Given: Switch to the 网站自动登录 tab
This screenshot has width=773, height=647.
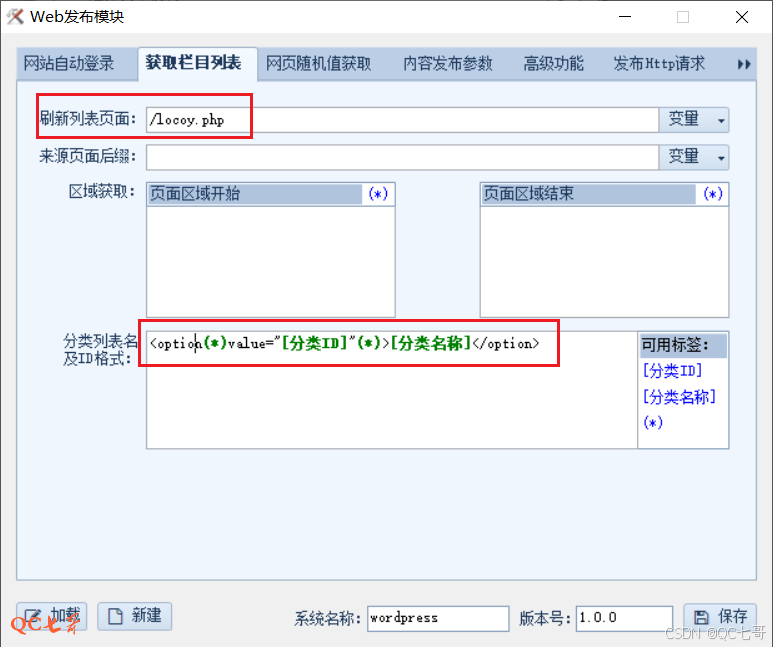Looking at the screenshot, I should tap(70, 63).
